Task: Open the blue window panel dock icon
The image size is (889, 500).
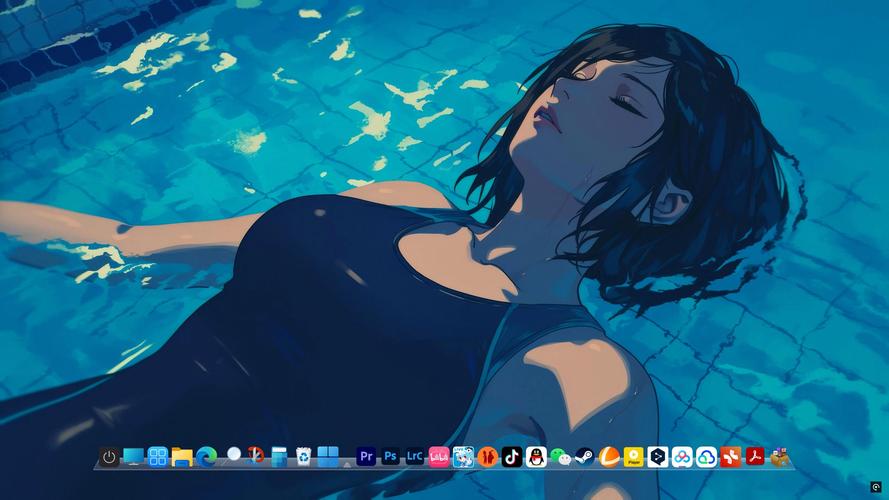Action: coord(279,456)
